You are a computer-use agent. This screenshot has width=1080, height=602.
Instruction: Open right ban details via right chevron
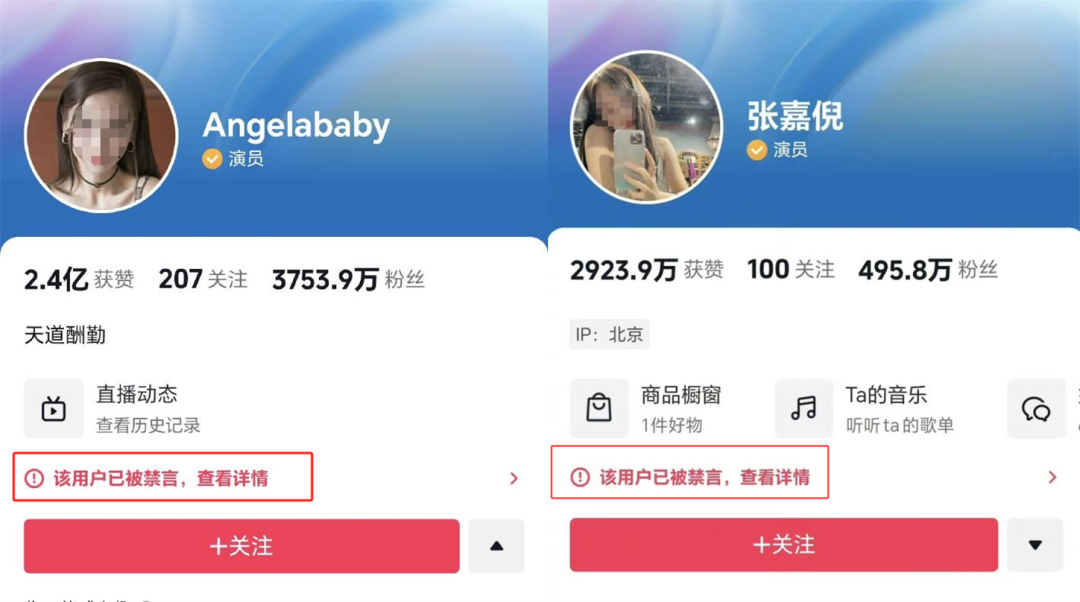coord(1052,477)
